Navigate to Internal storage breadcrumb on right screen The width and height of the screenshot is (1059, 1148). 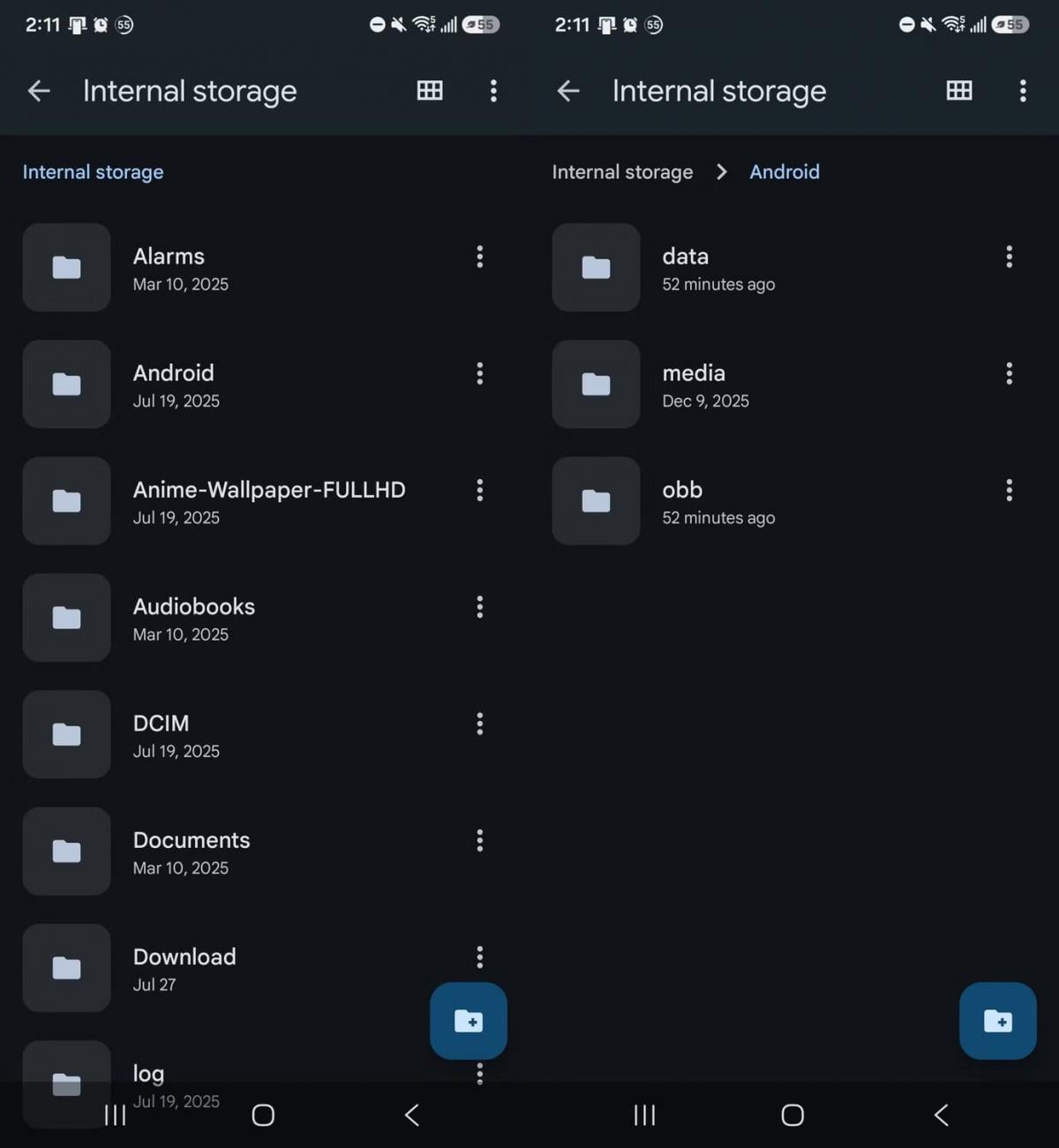click(622, 171)
